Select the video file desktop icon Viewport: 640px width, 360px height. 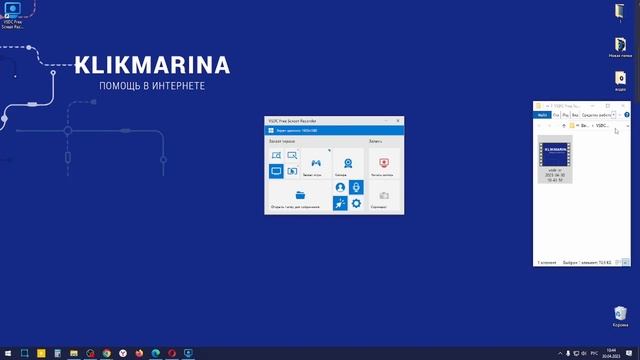(620, 81)
